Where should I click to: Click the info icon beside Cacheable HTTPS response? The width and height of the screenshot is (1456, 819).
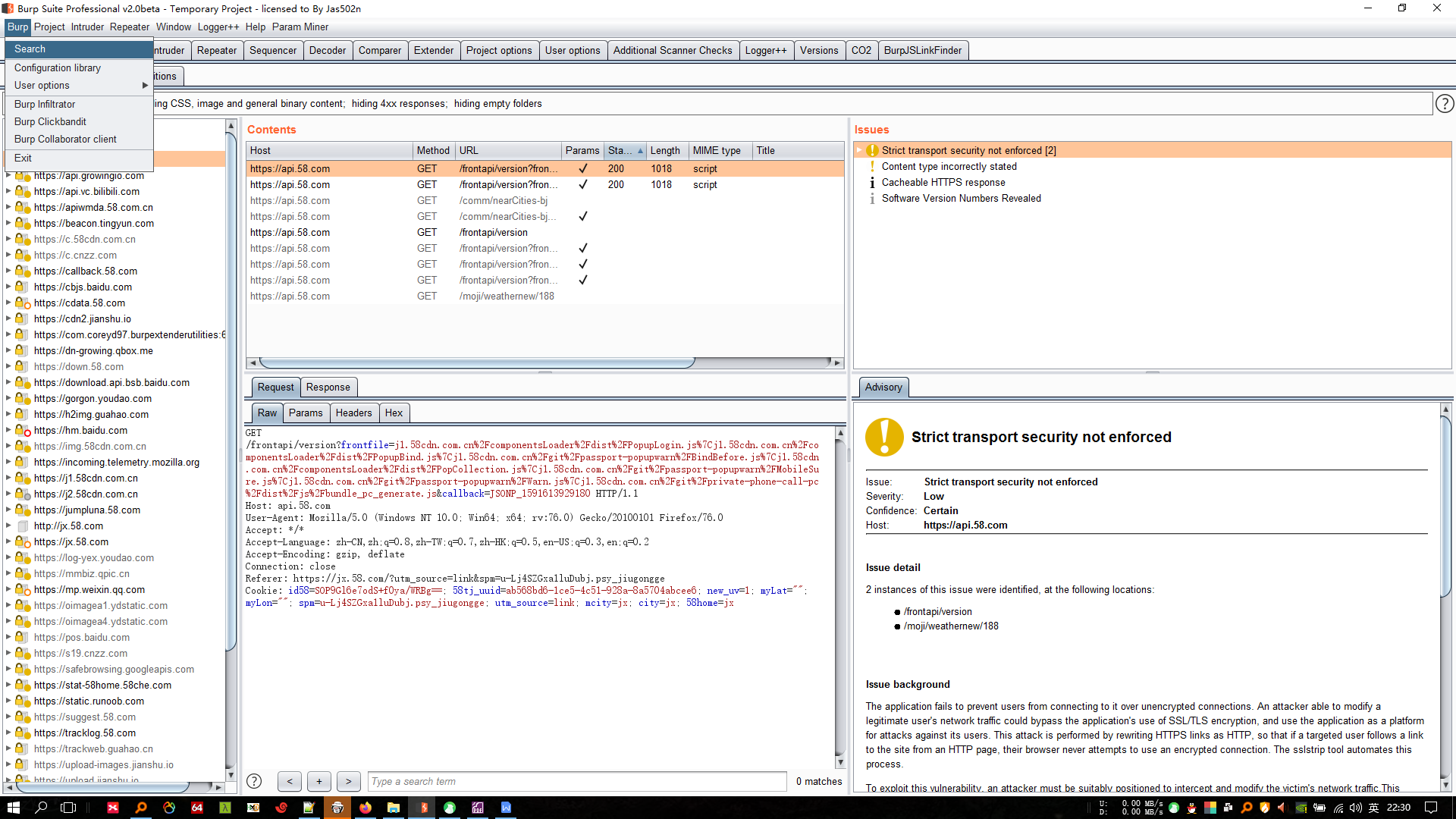(x=872, y=183)
